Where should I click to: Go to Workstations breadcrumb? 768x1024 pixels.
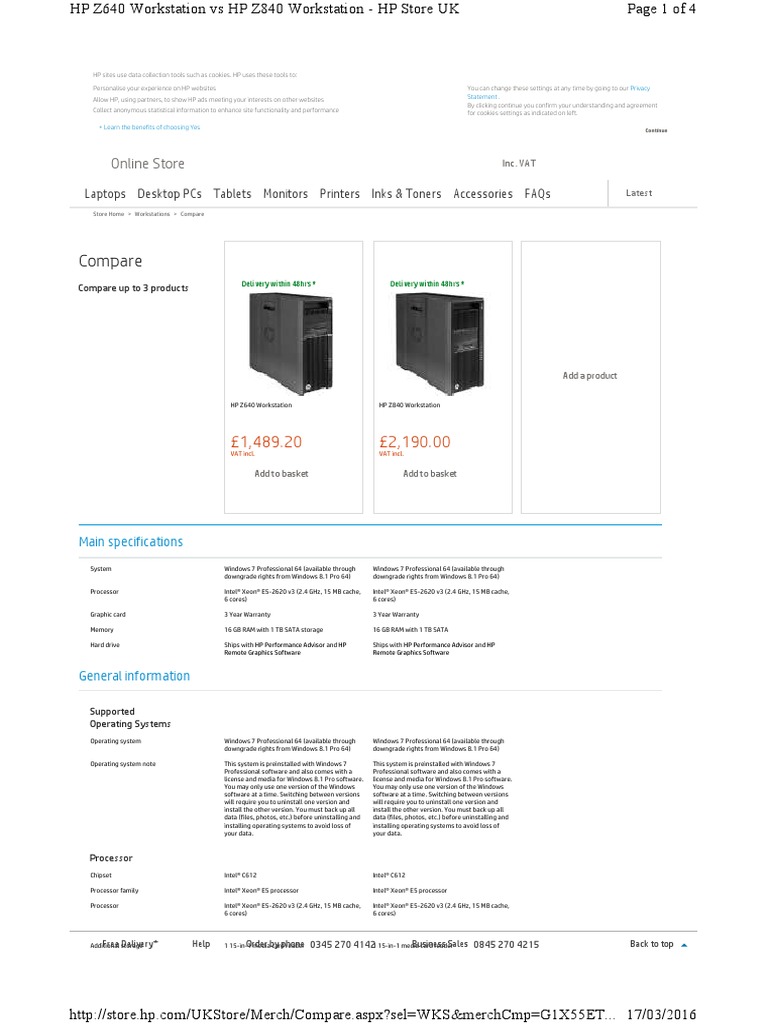152,214
